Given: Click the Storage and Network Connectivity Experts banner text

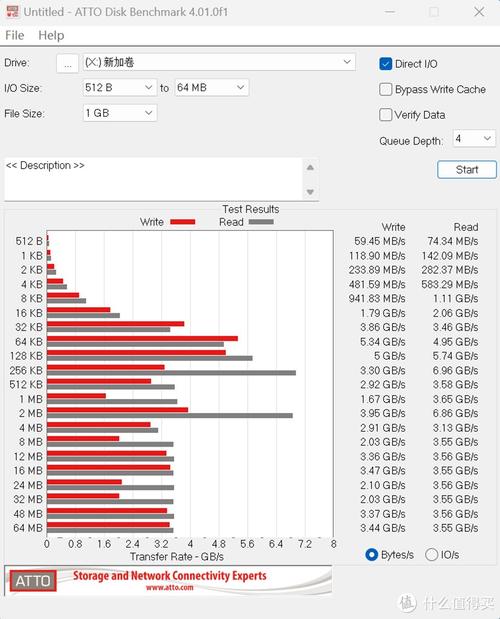Looking at the screenshot, I should (x=170, y=576).
